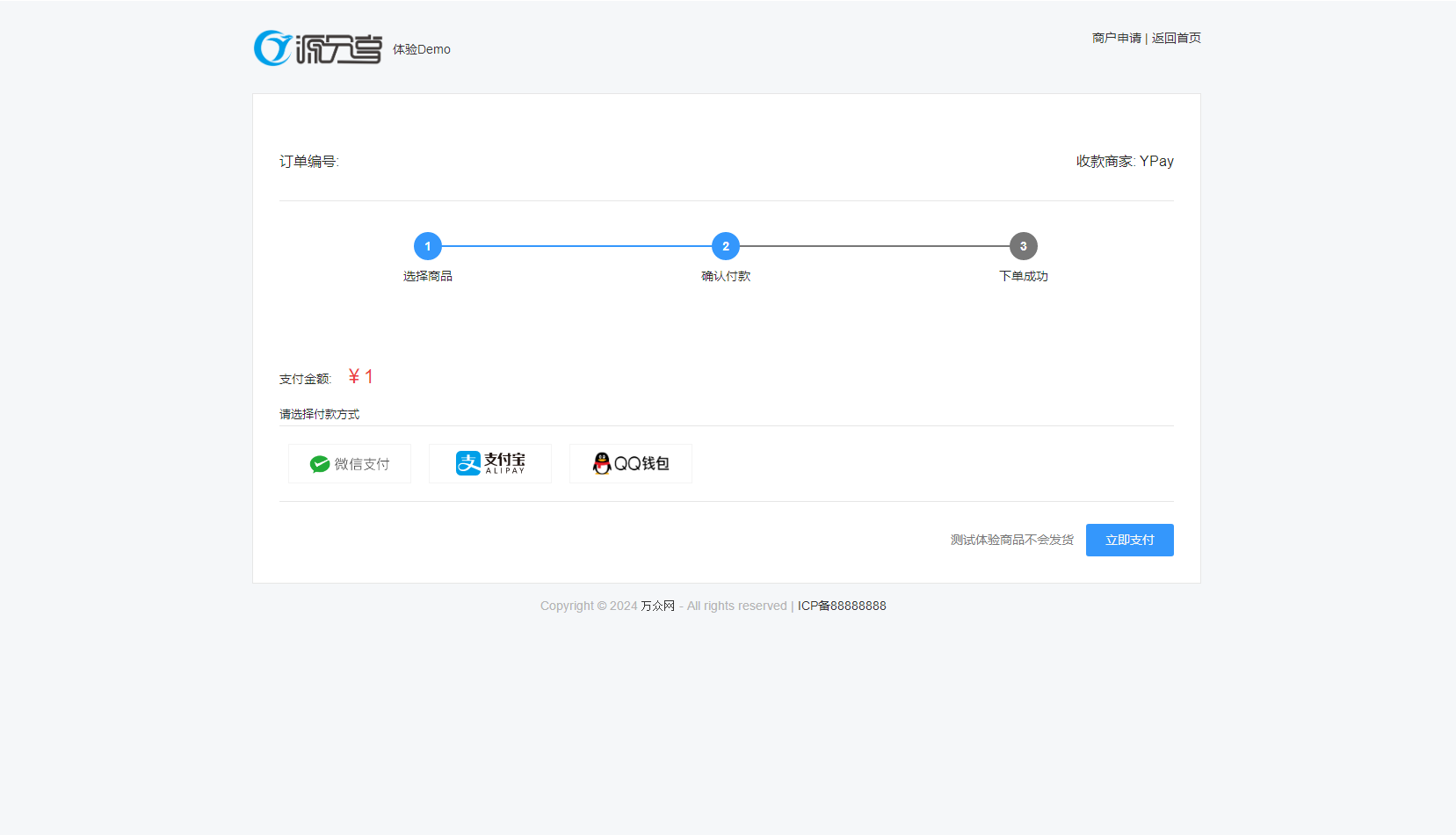Click the Yuanzhifu logo in the header
The image size is (1456, 835).
(317, 48)
